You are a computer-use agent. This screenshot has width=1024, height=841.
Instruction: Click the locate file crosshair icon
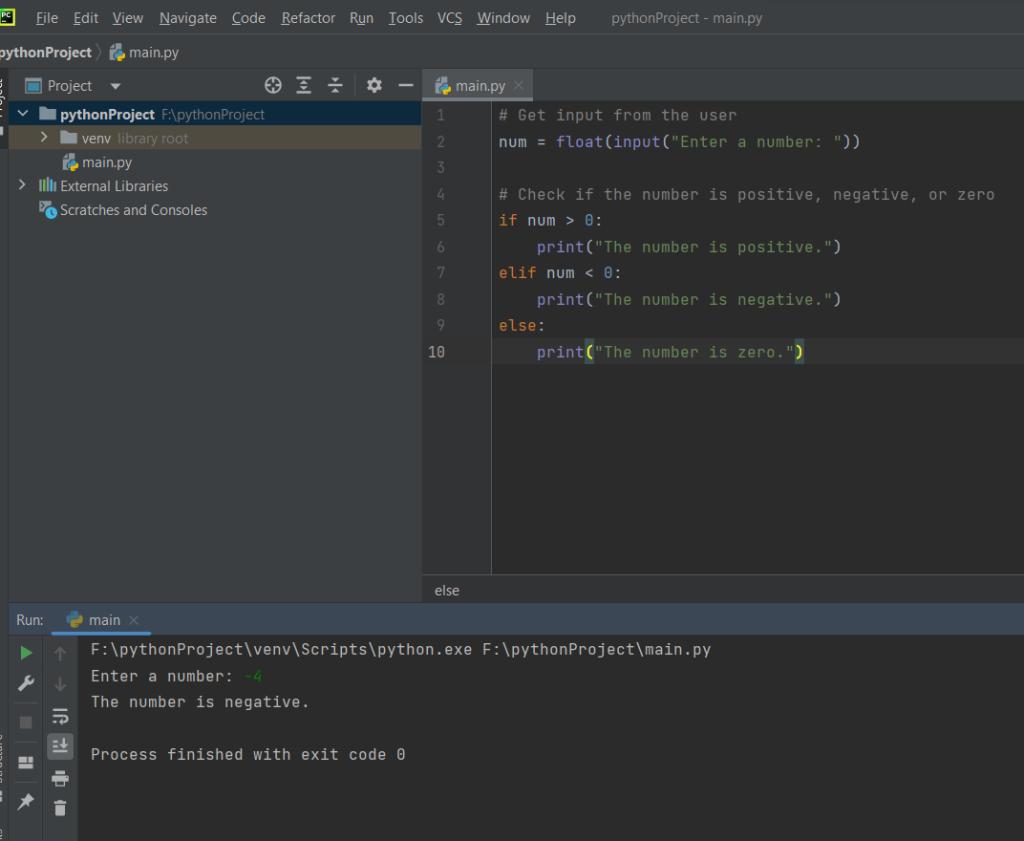[273, 86]
